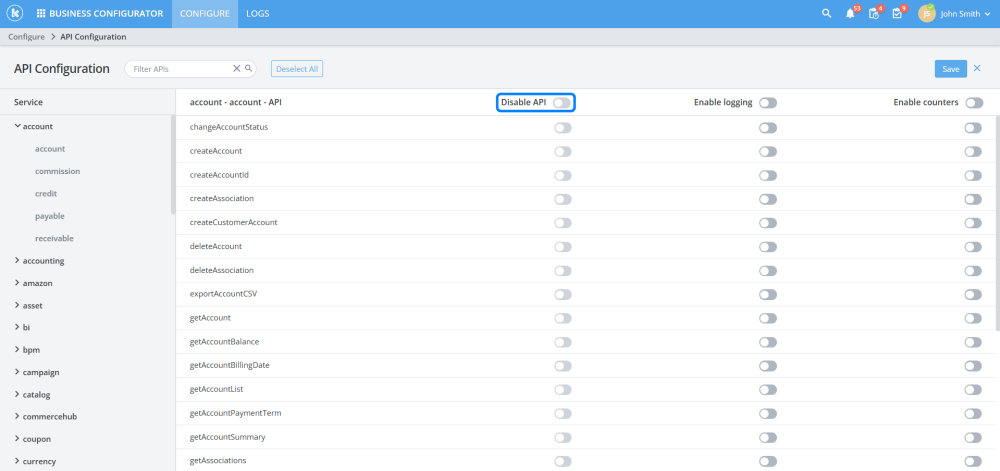Toggle Enable counters header switch
The height and width of the screenshot is (471, 1000).
click(x=974, y=103)
